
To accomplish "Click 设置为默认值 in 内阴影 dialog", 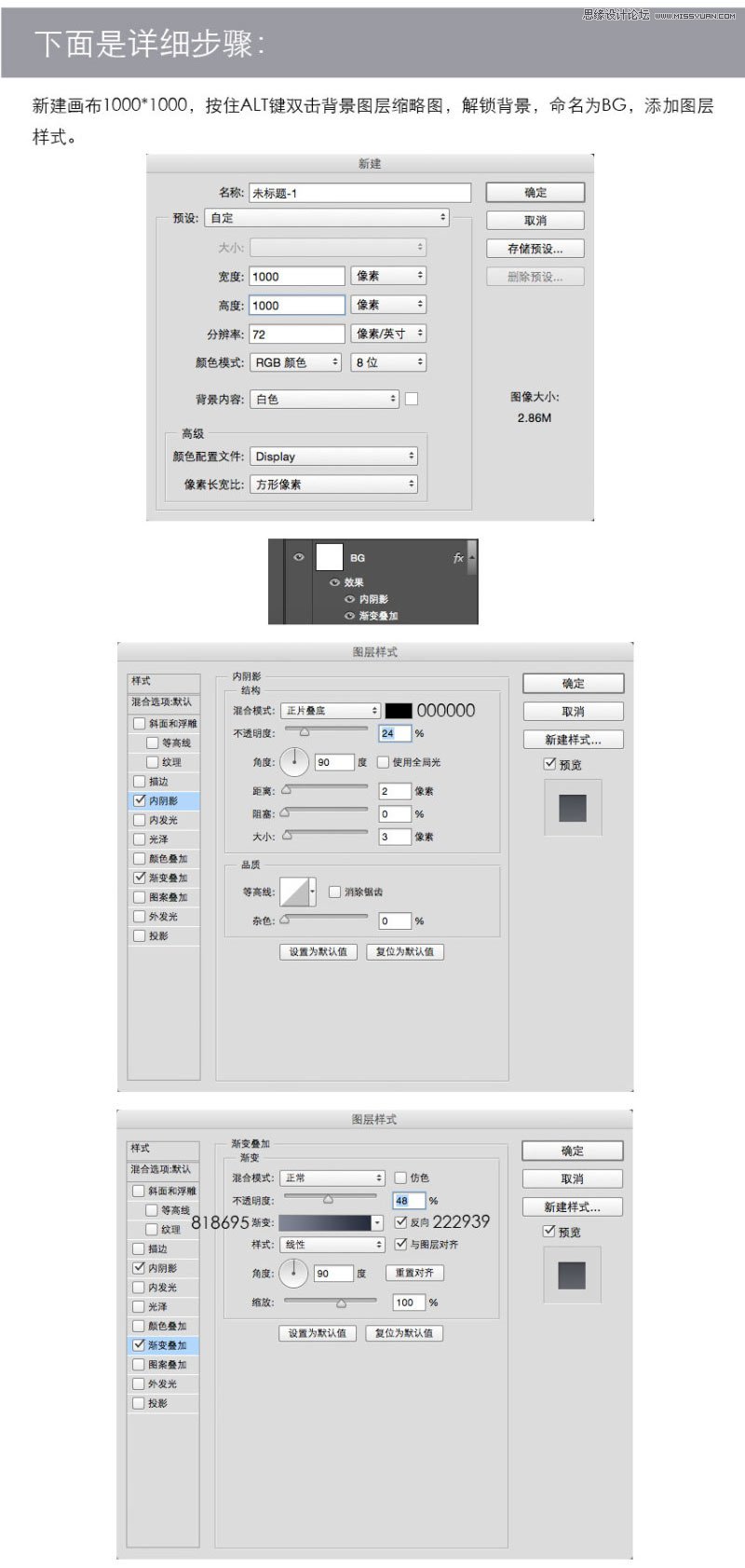I will [318, 952].
